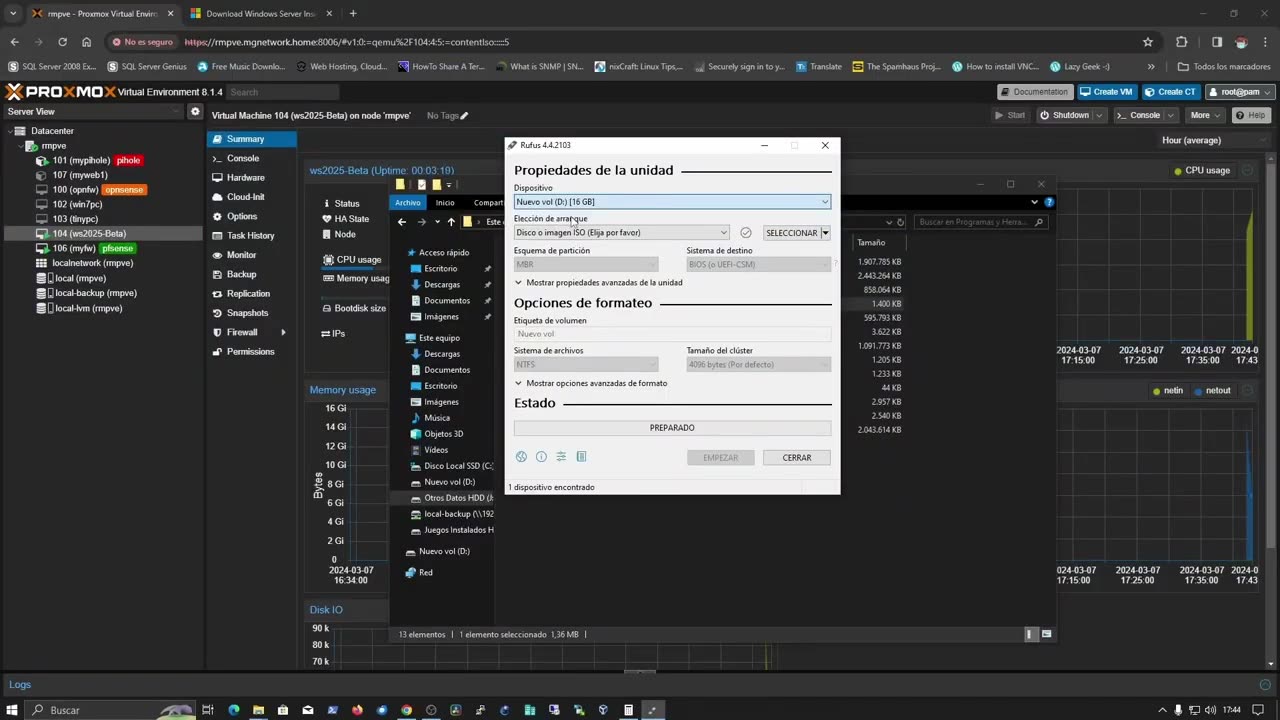Show the Rufus log icon

click(x=581, y=457)
